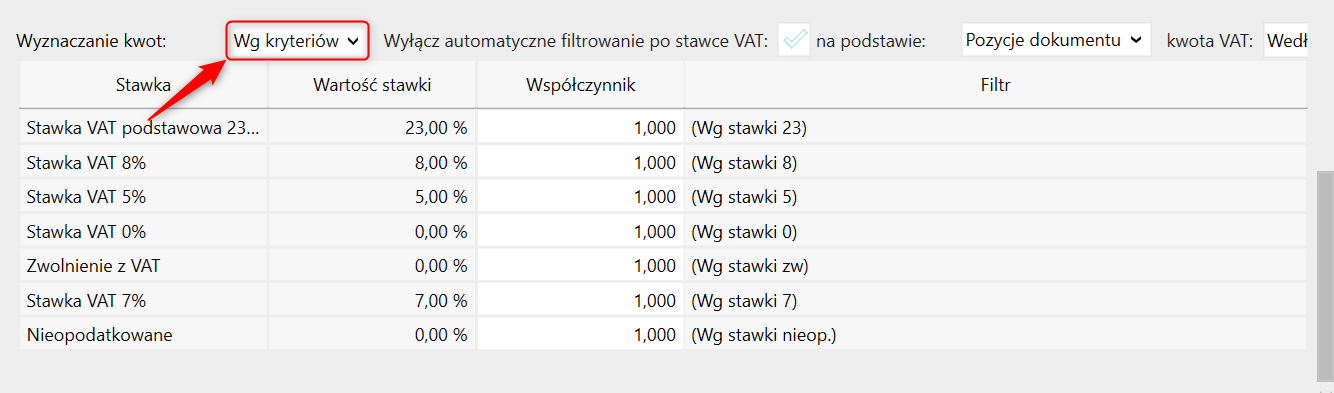
Task: Toggle automatic VAT rate filtering checkbox
Action: point(794,41)
